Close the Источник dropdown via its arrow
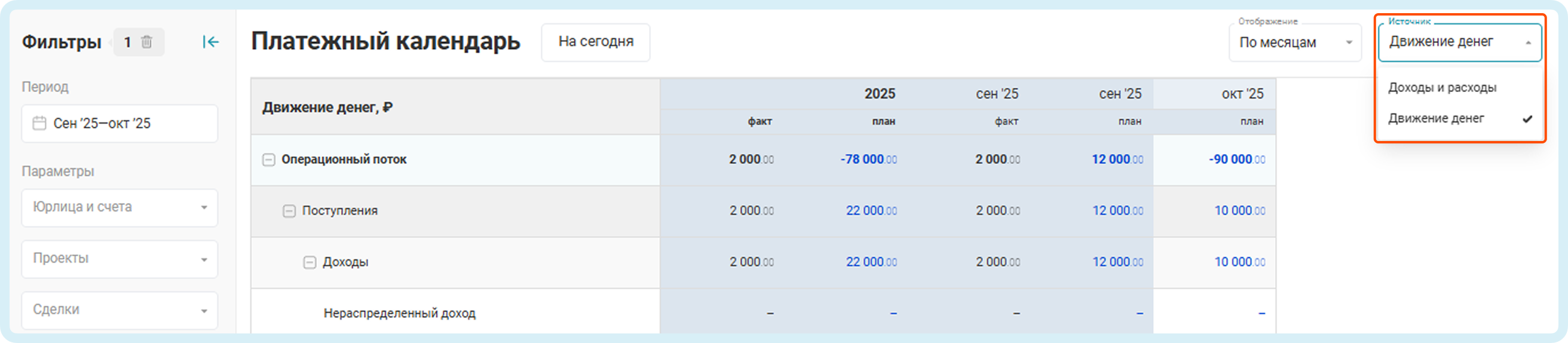This screenshot has height=343, width=1568. (1528, 42)
